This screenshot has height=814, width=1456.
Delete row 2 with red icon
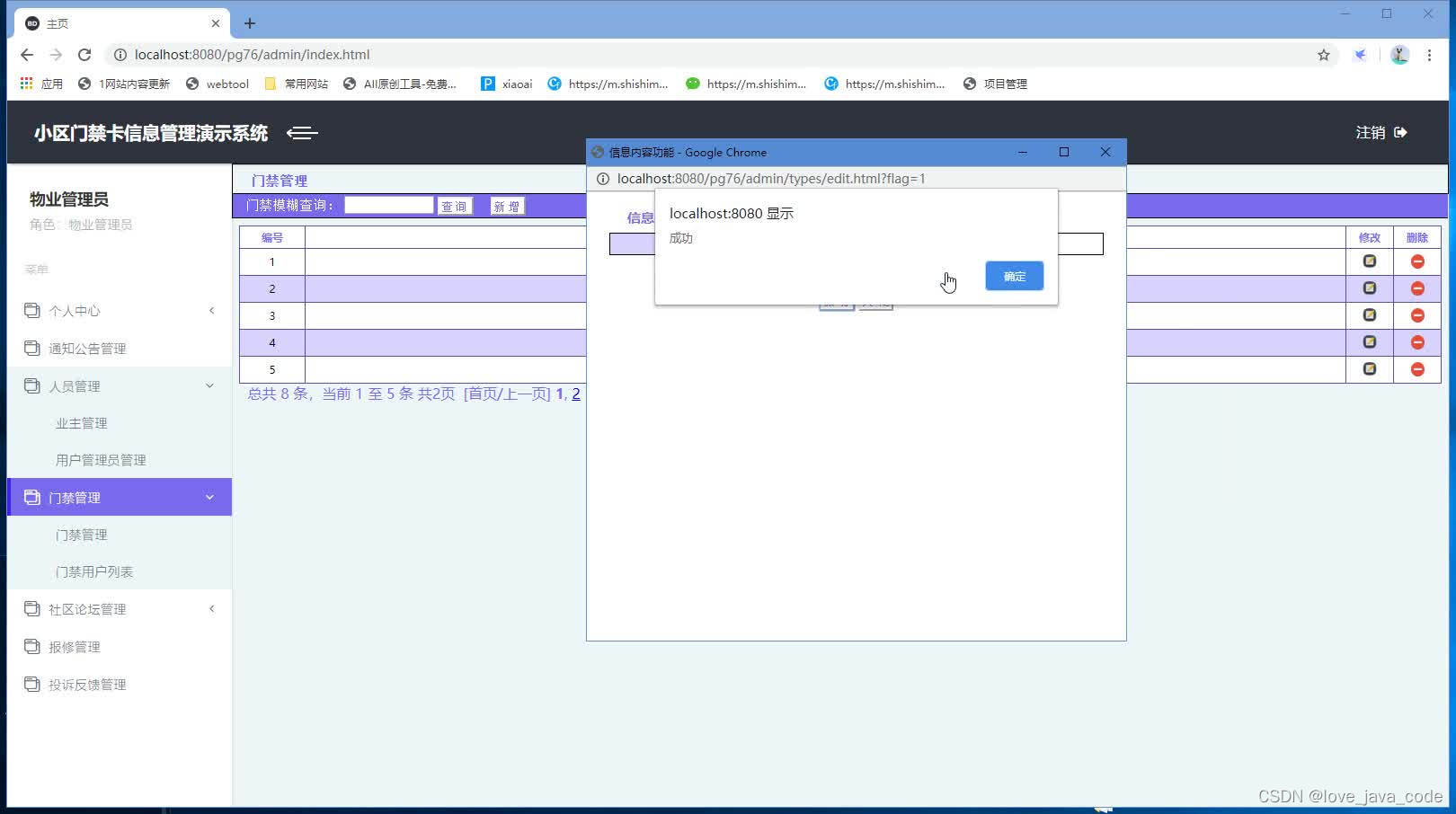1417,288
